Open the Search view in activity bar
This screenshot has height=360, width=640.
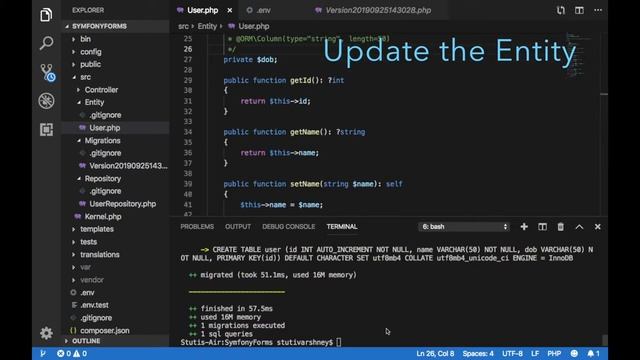(46, 43)
